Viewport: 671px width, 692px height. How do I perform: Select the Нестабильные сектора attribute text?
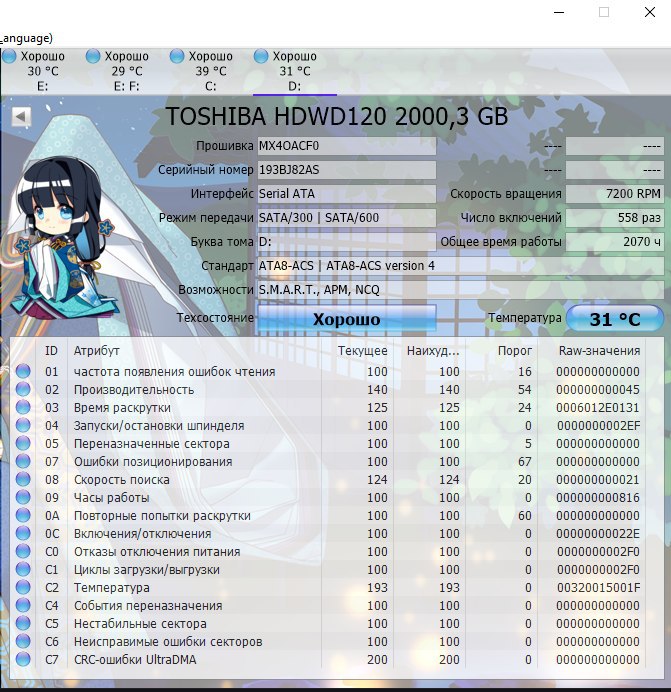pos(140,624)
